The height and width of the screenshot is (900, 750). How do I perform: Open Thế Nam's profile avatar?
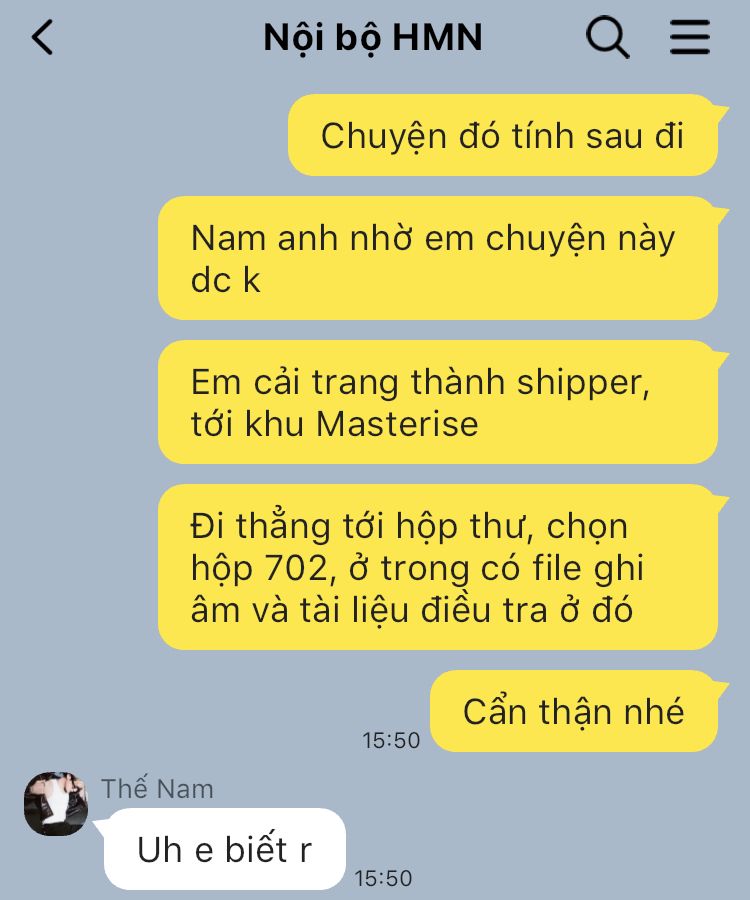click(56, 803)
